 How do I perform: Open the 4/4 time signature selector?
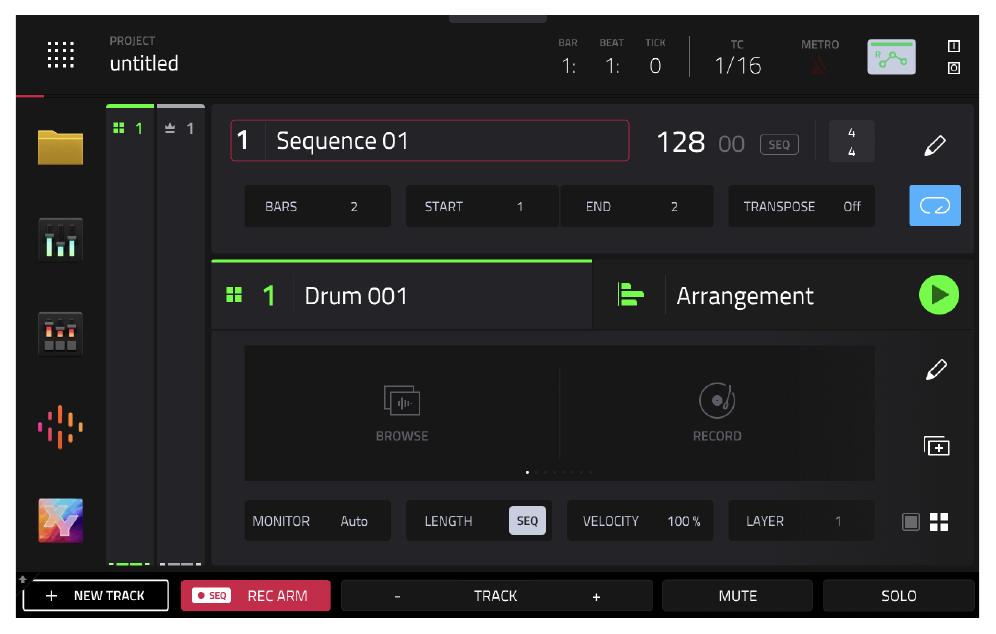pos(851,142)
